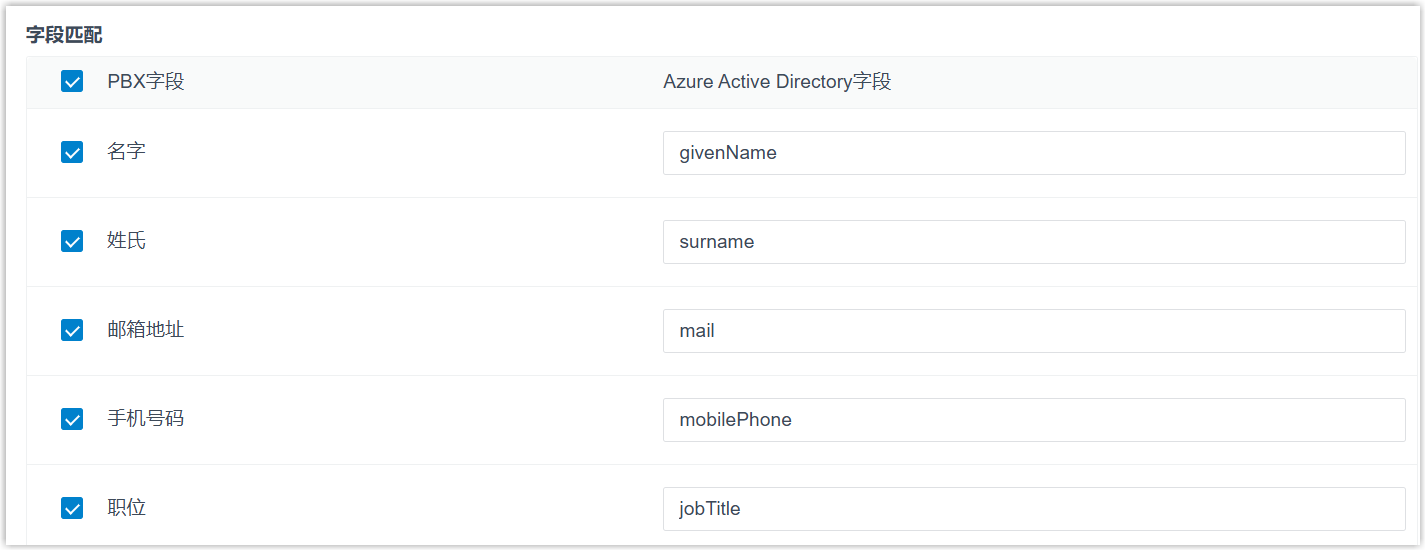The image size is (1426, 551).
Task: Uncheck the 名字 field checkbox
Action: pyautogui.click(x=72, y=152)
